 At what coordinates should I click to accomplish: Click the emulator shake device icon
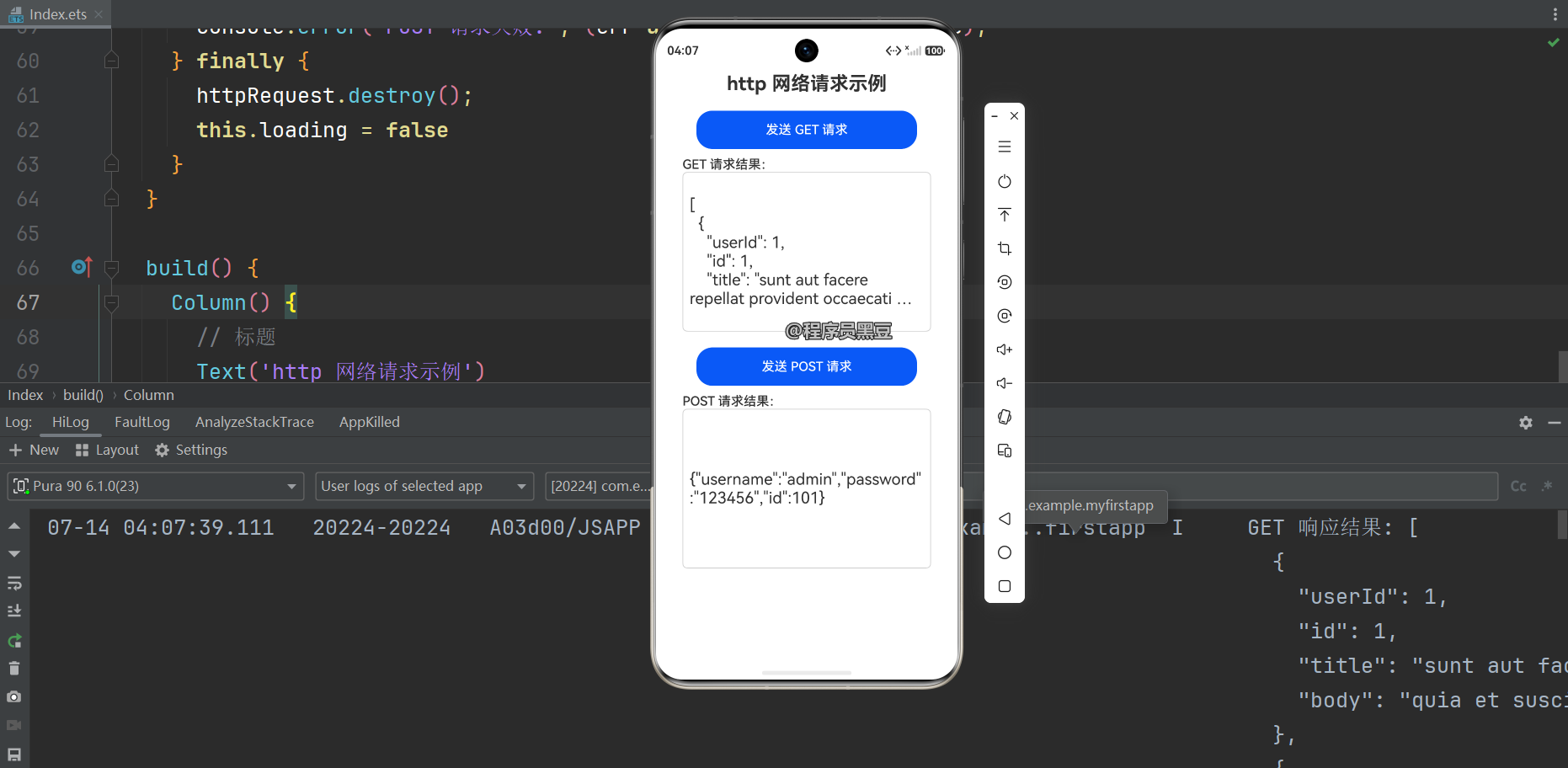pyautogui.click(x=1005, y=417)
